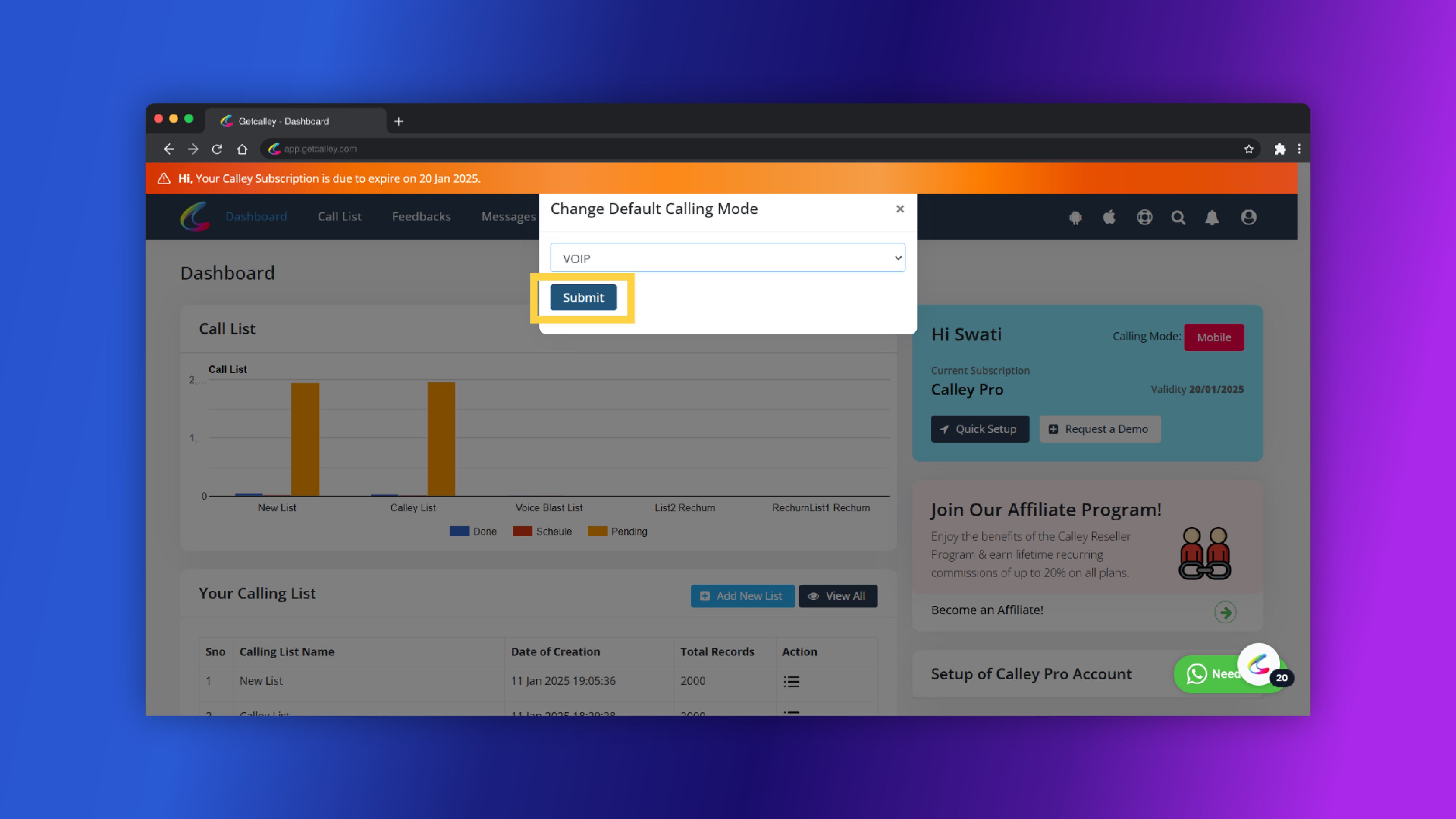The height and width of the screenshot is (819, 1456).
Task: Click the 'Join Our Affiliate Program!' heading
Action: [1046, 510]
